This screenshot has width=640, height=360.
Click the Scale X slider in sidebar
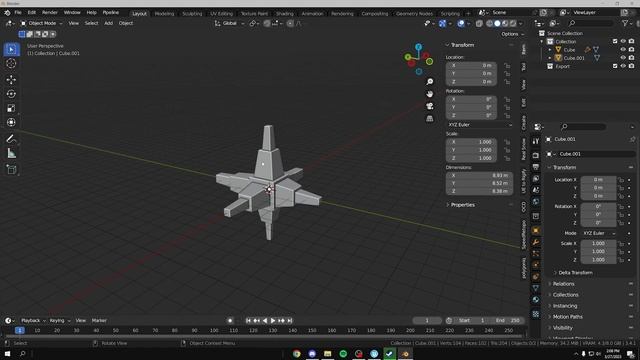pos(471,142)
